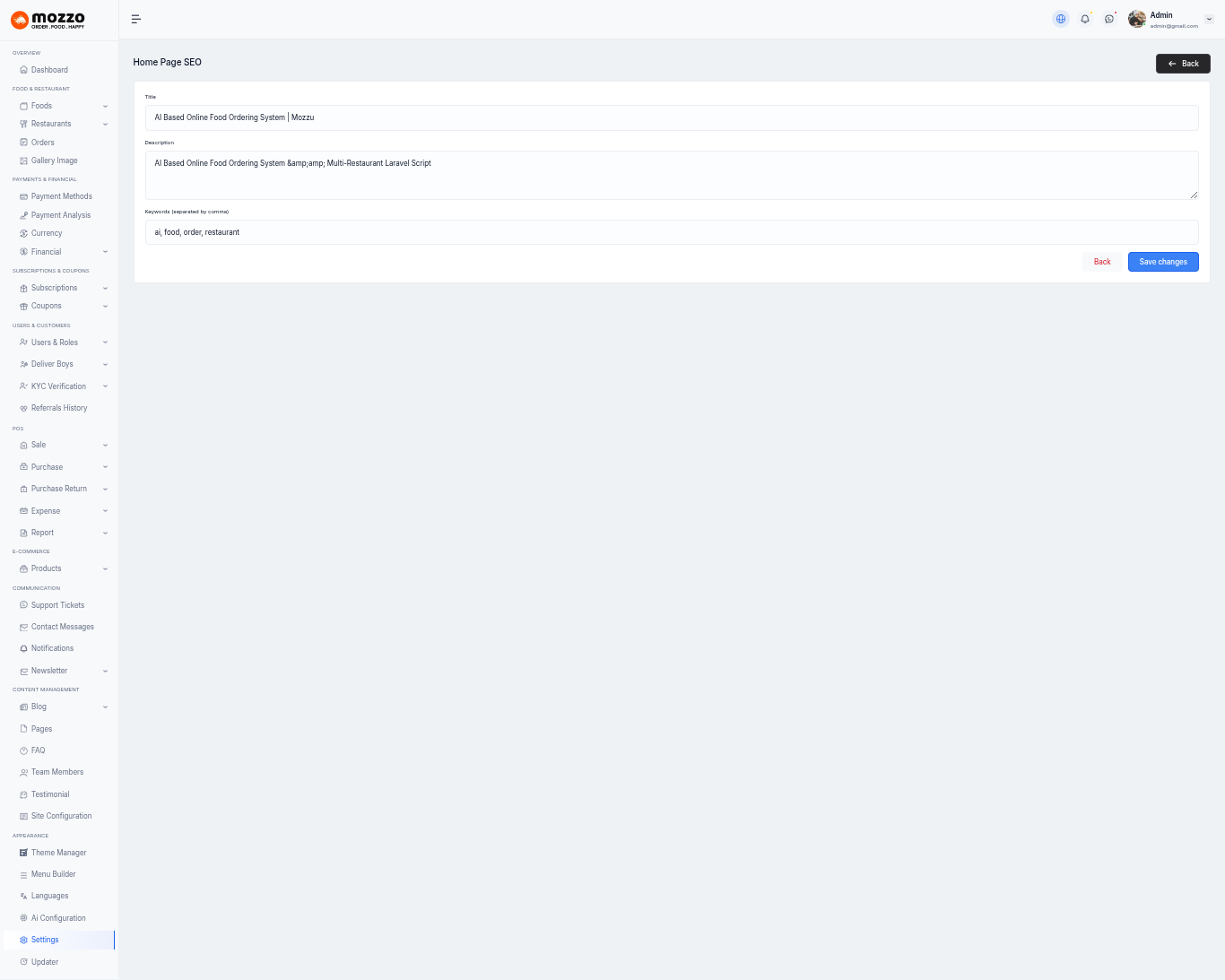The height and width of the screenshot is (980, 1225).
Task: Go to Theme Manager menu item
Action: click(58, 853)
